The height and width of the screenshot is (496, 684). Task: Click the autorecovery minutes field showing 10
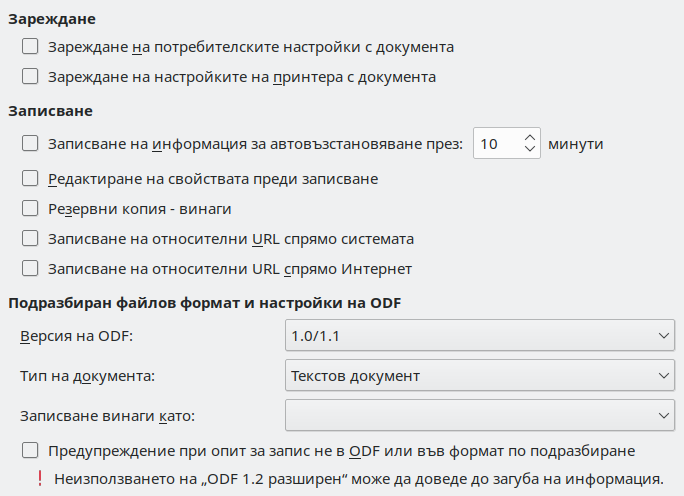pos(495,144)
